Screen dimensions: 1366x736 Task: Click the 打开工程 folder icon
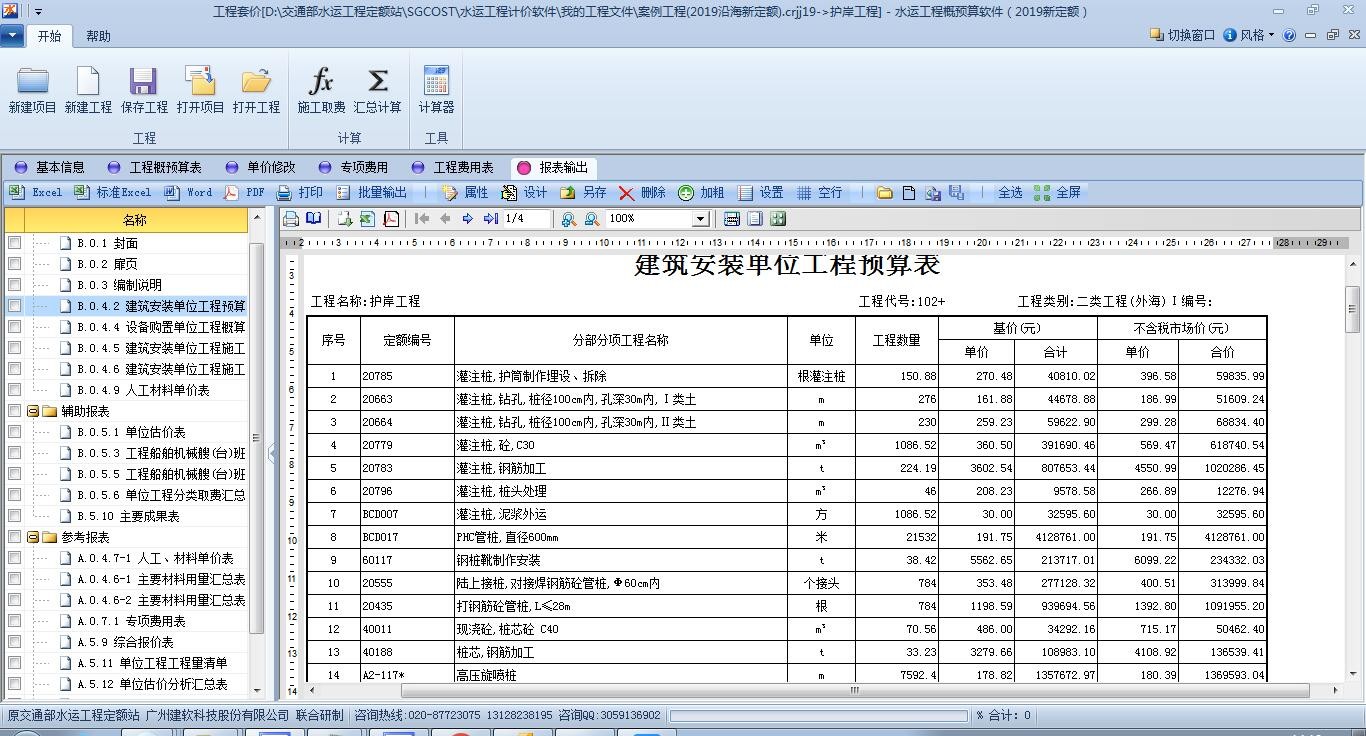coord(256,90)
